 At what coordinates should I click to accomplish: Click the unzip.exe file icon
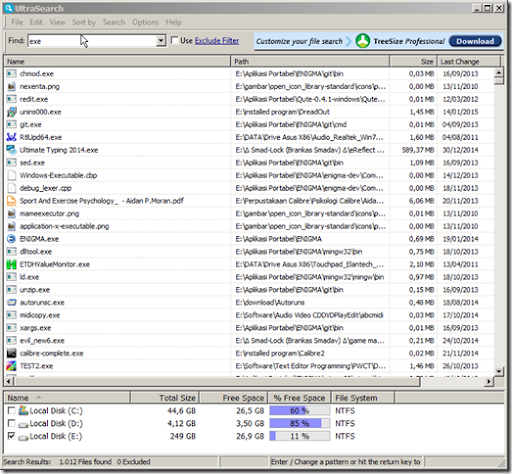(x=11, y=289)
